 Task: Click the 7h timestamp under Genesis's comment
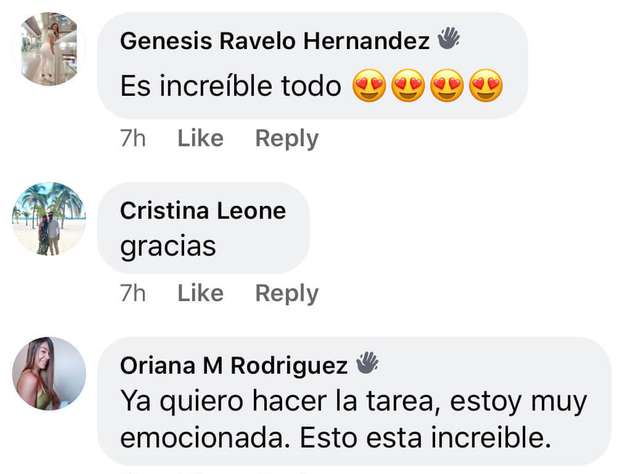click(x=133, y=139)
